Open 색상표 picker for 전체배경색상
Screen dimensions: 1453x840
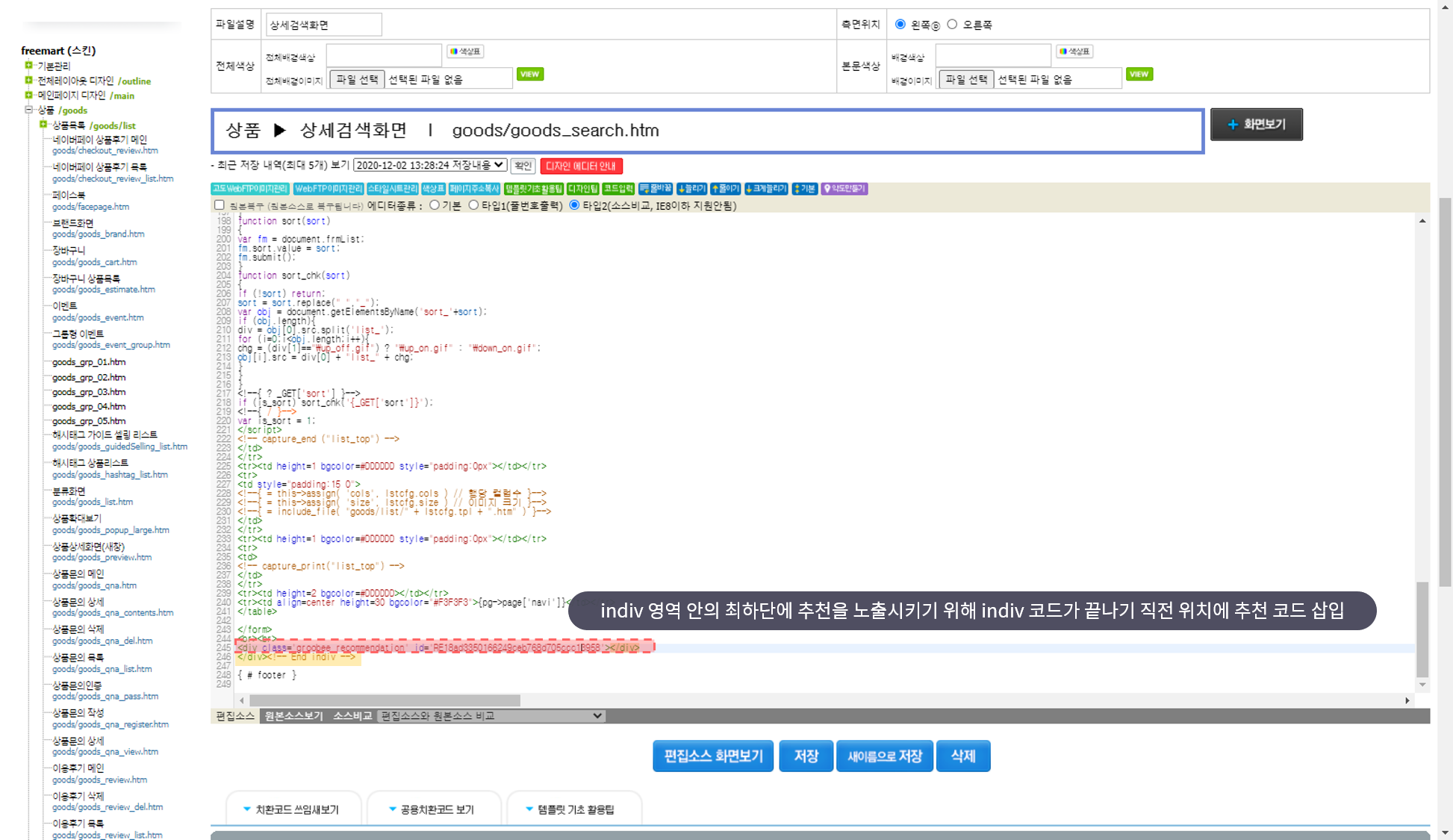click(x=465, y=52)
